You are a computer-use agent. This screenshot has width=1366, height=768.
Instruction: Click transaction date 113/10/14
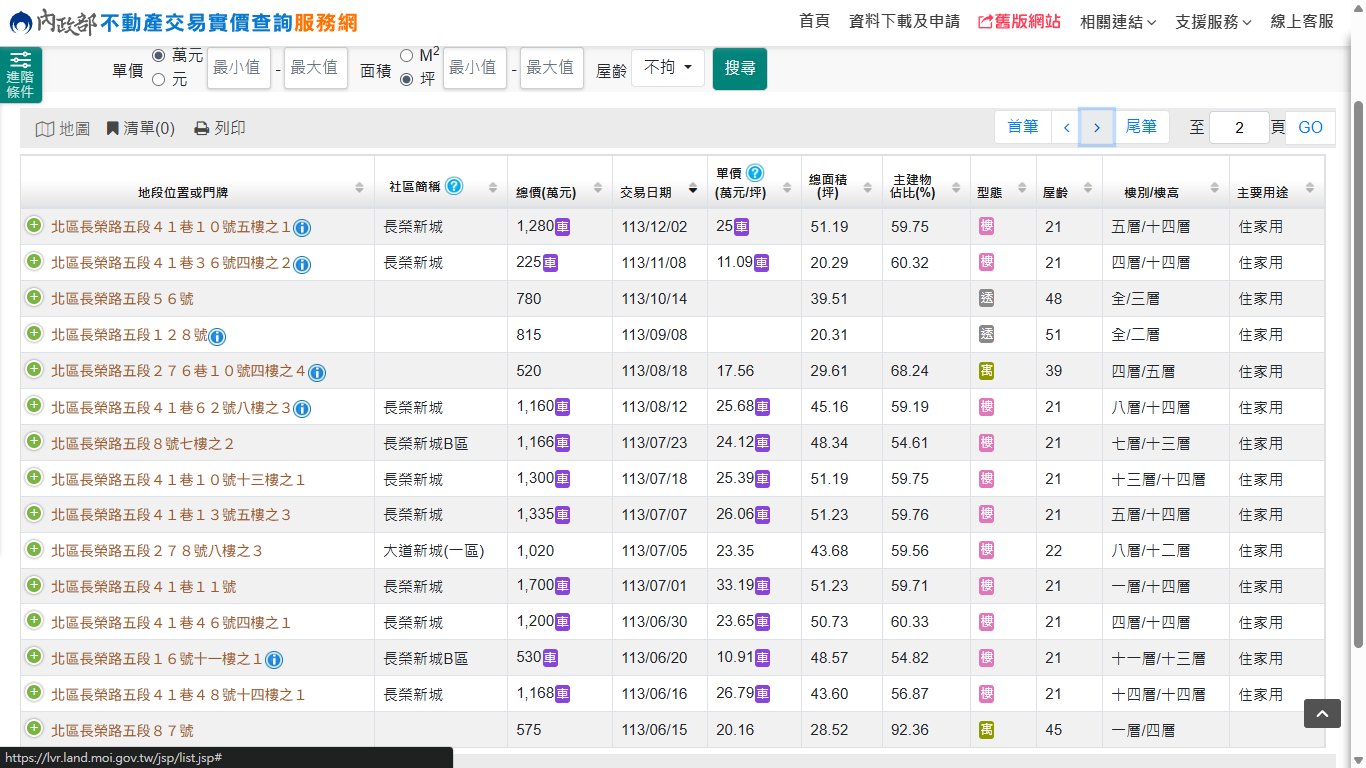[x=654, y=299]
